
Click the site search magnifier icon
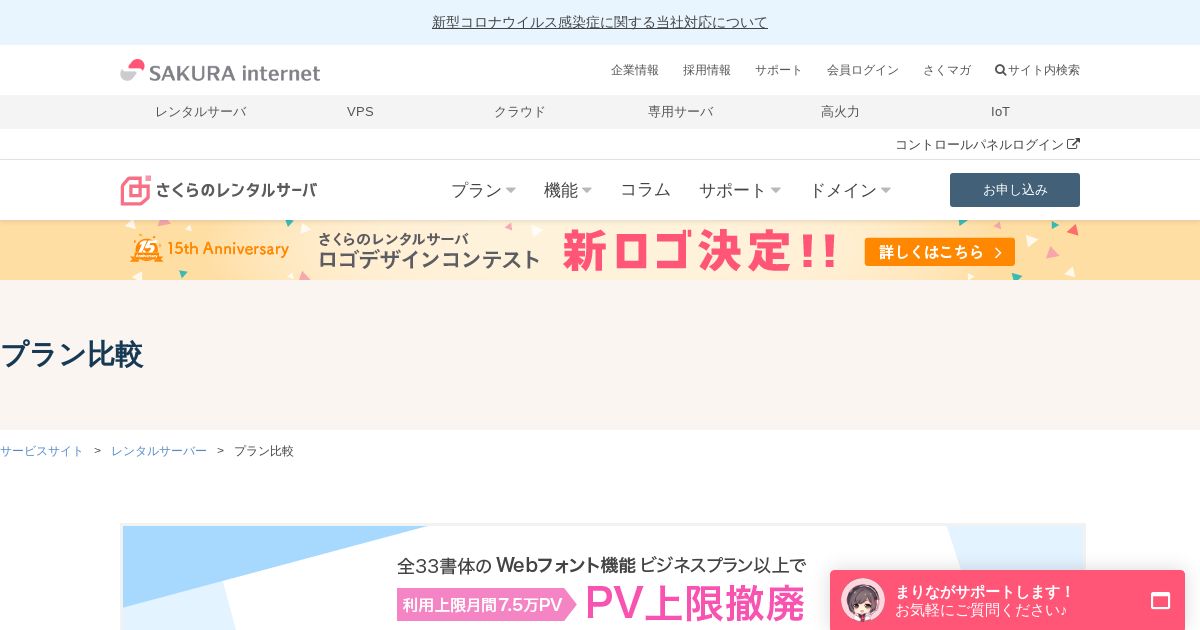point(1000,70)
